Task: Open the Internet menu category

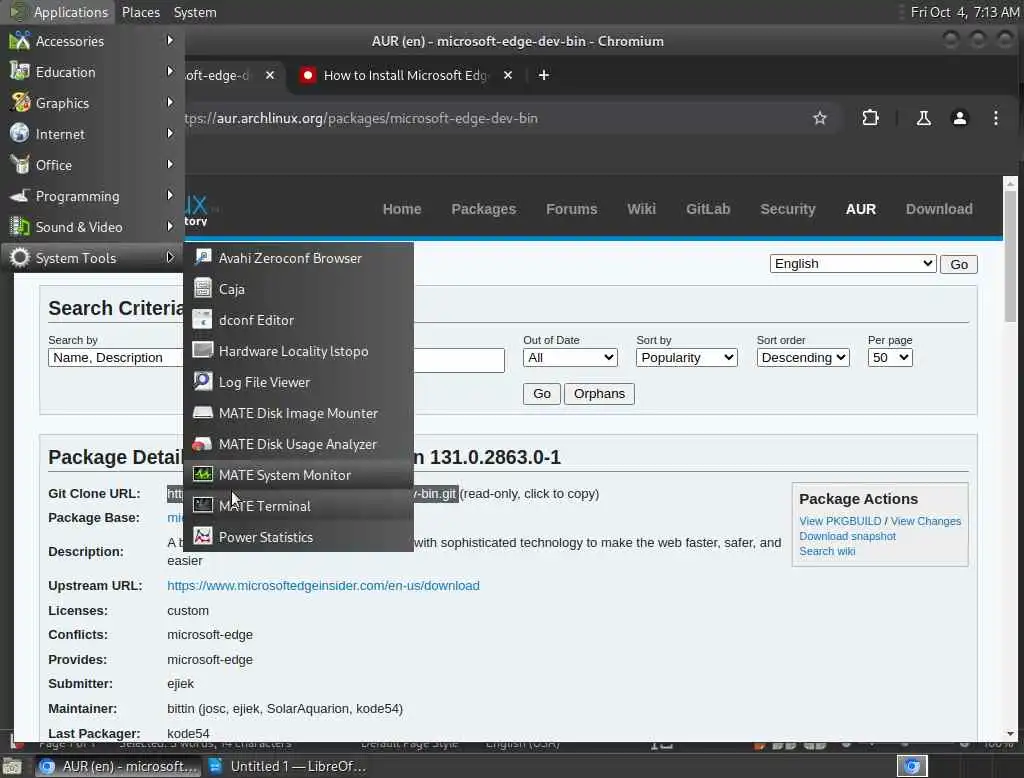Action: [91, 134]
